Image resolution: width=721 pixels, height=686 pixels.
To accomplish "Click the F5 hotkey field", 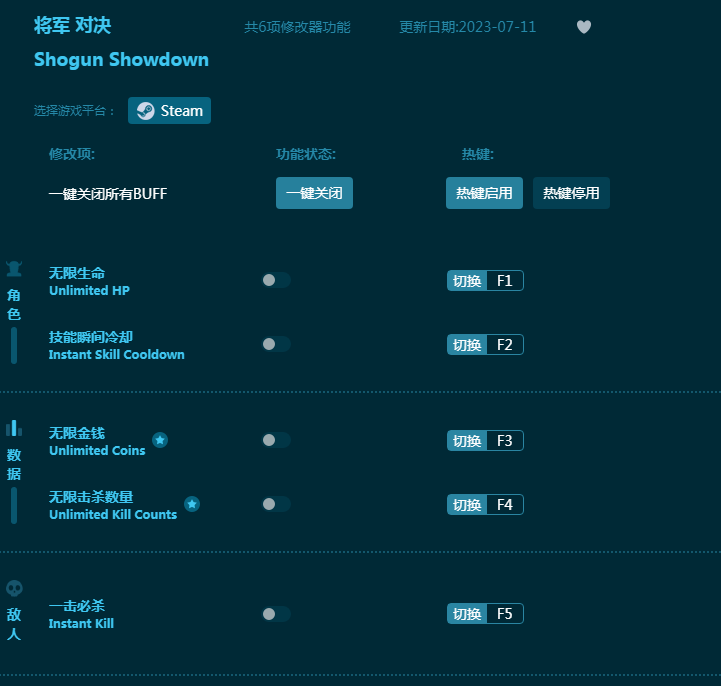I will coord(505,613).
